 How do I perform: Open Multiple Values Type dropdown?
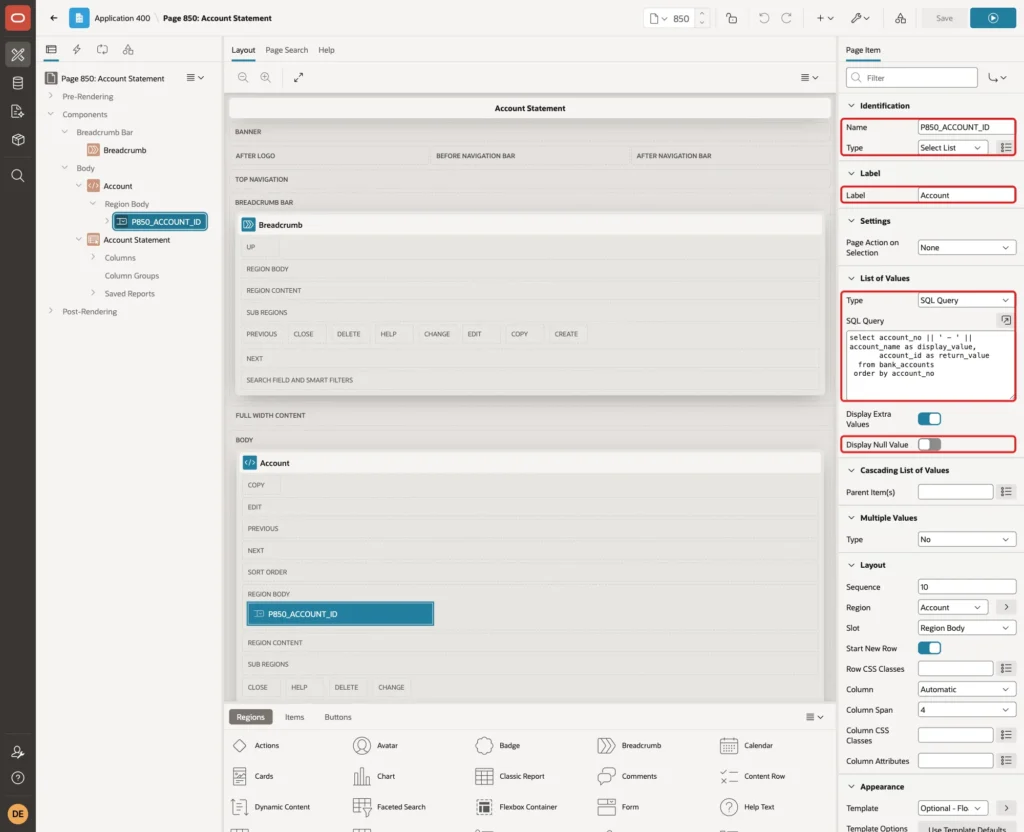click(967, 539)
